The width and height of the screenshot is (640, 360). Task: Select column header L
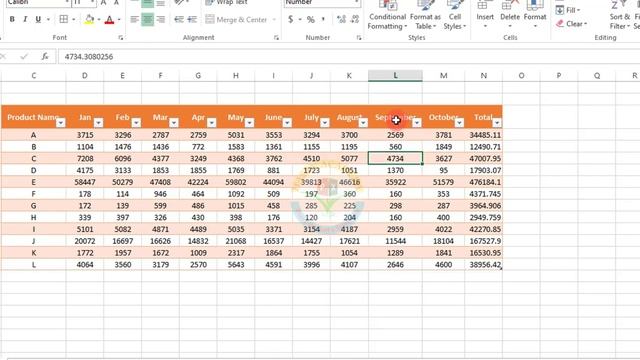[x=396, y=76]
